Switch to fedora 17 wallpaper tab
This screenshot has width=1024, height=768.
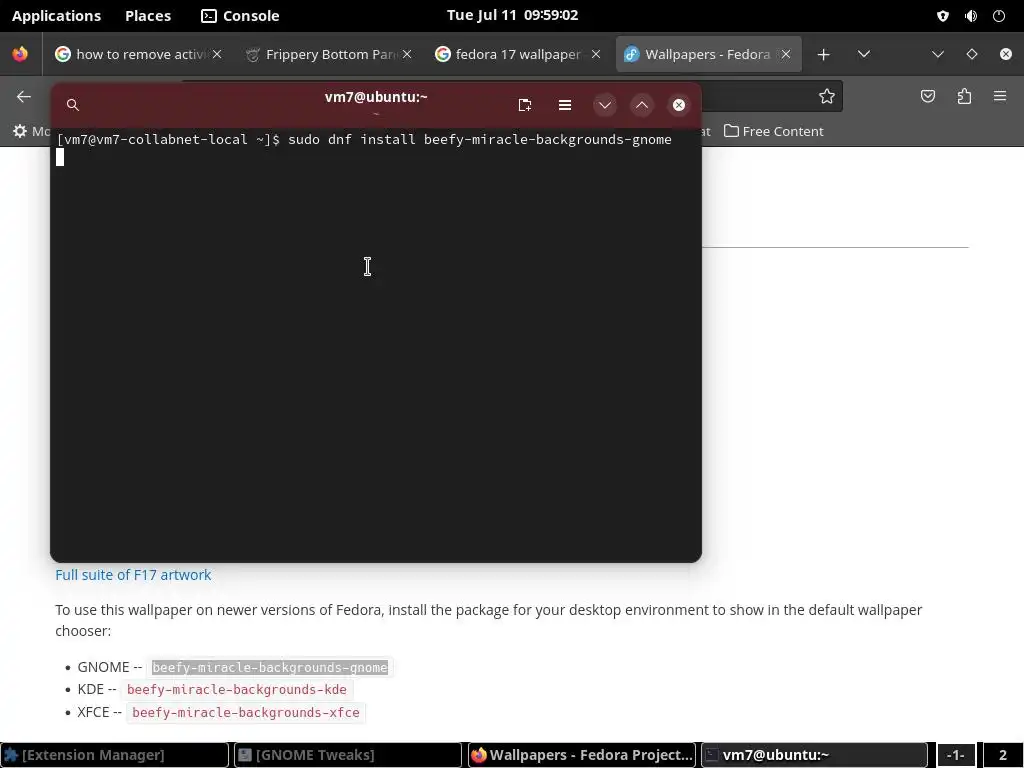click(x=518, y=54)
